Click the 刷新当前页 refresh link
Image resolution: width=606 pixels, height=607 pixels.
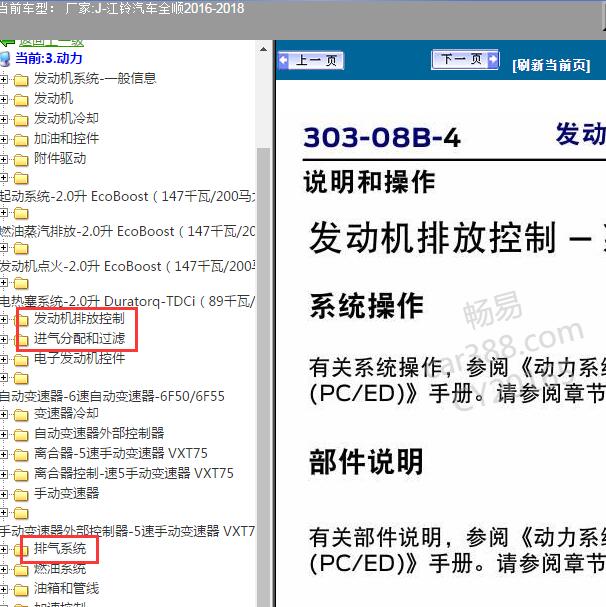pos(551,65)
